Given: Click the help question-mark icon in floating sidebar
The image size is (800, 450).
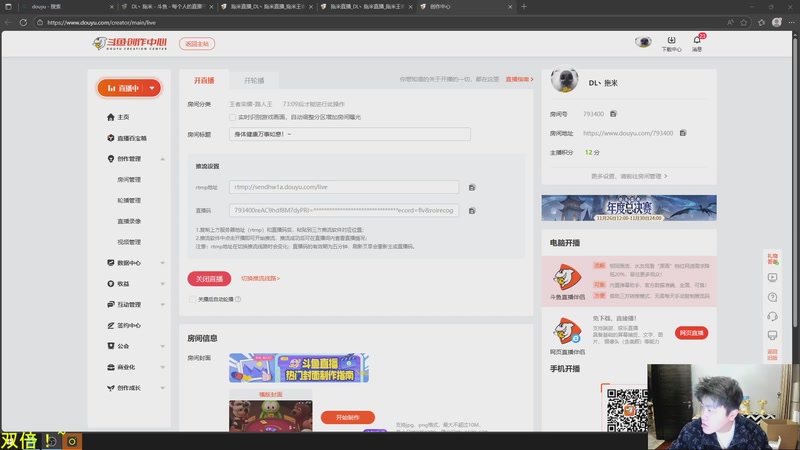Looking at the screenshot, I should tap(772, 297).
